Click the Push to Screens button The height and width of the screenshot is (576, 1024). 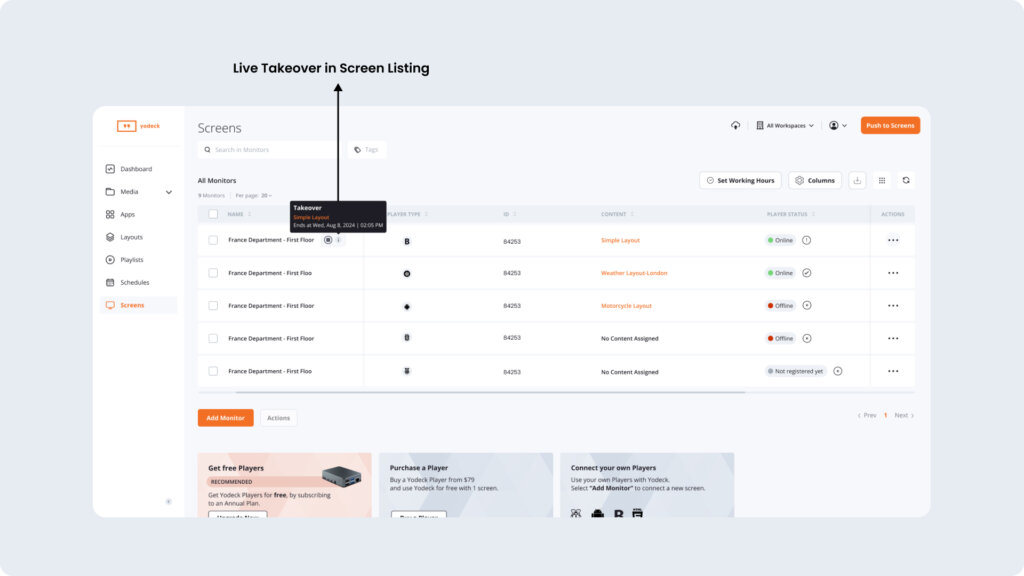(890, 125)
